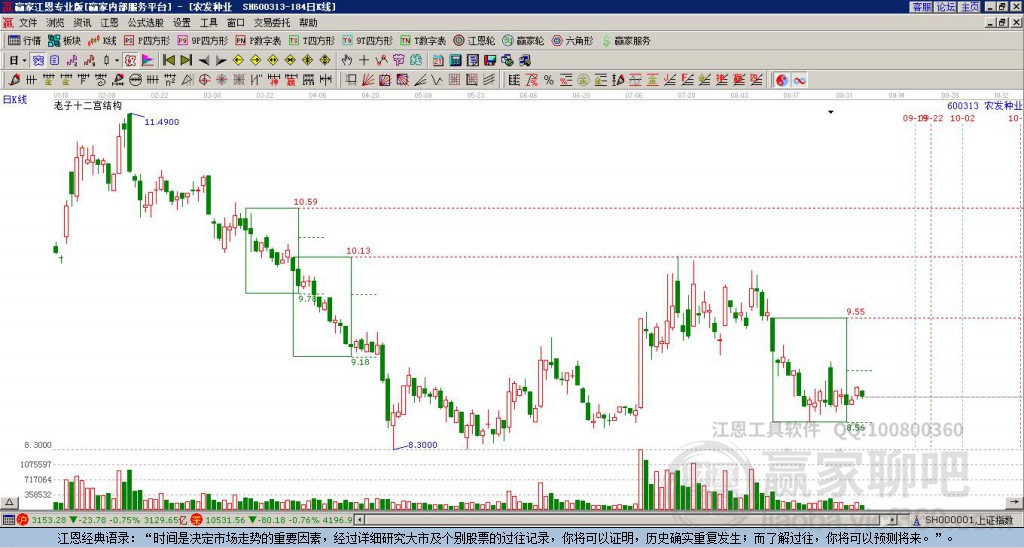
Task: Click the first yellow diamond arrow icon
Action: pos(238,60)
